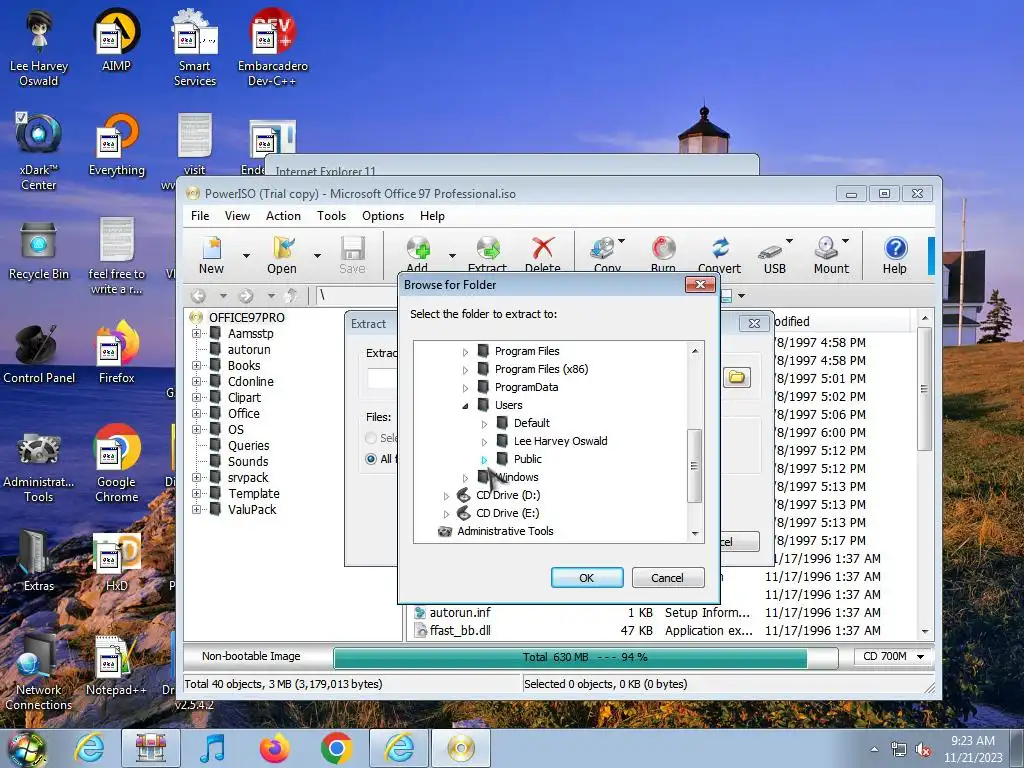Click the Forward navigation arrow icon
Viewport: 1024px width, 768px height.
[246, 296]
